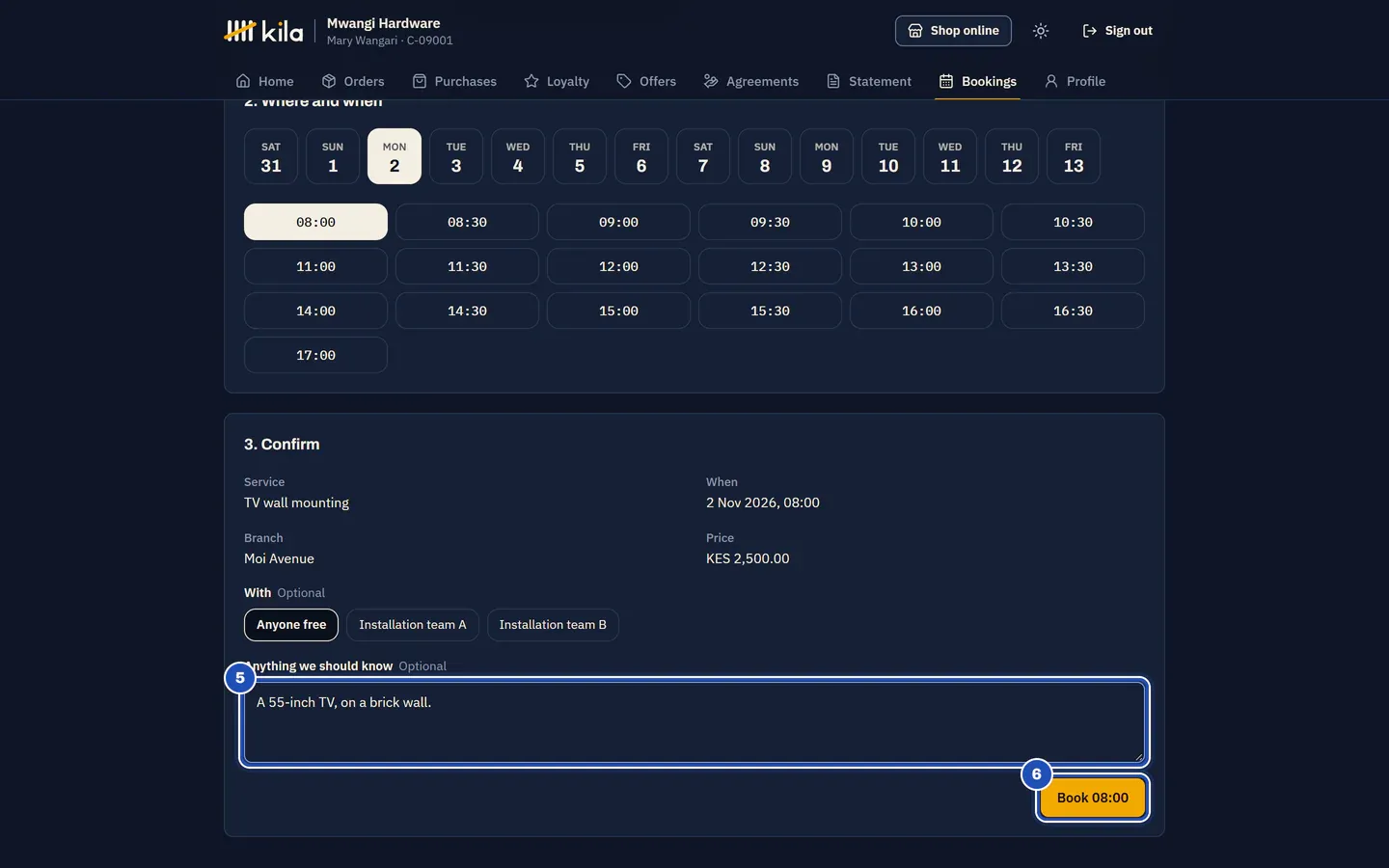Toggle the light/dark theme sun icon
This screenshot has width=1389, height=868.
pos(1040,31)
